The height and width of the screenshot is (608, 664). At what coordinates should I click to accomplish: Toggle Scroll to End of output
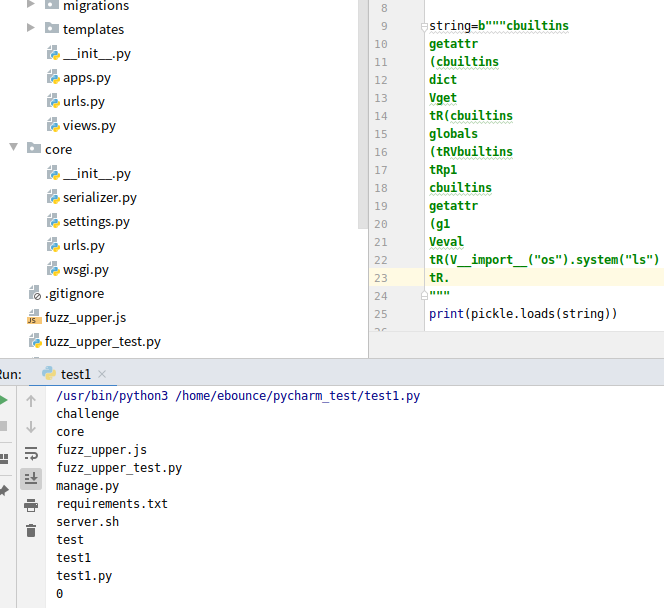[x=31, y=478]
